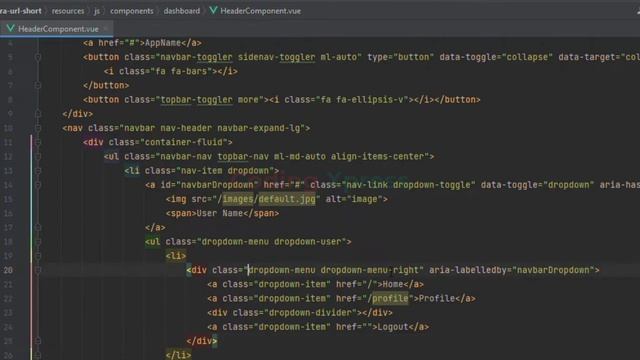The width and height of the screenshot is (640, 360).
Task: Click the "User Name" span text
Action: 220,213
